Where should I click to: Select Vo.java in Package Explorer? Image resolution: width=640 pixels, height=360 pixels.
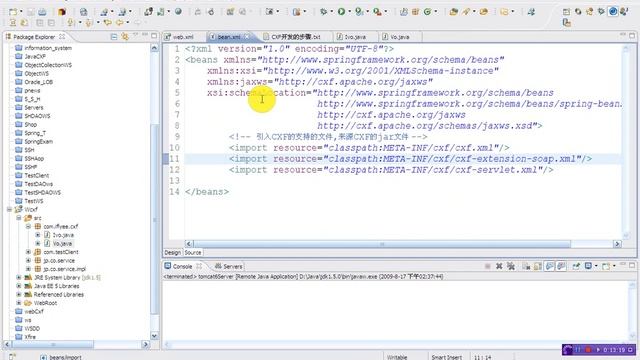coord(62,243)
